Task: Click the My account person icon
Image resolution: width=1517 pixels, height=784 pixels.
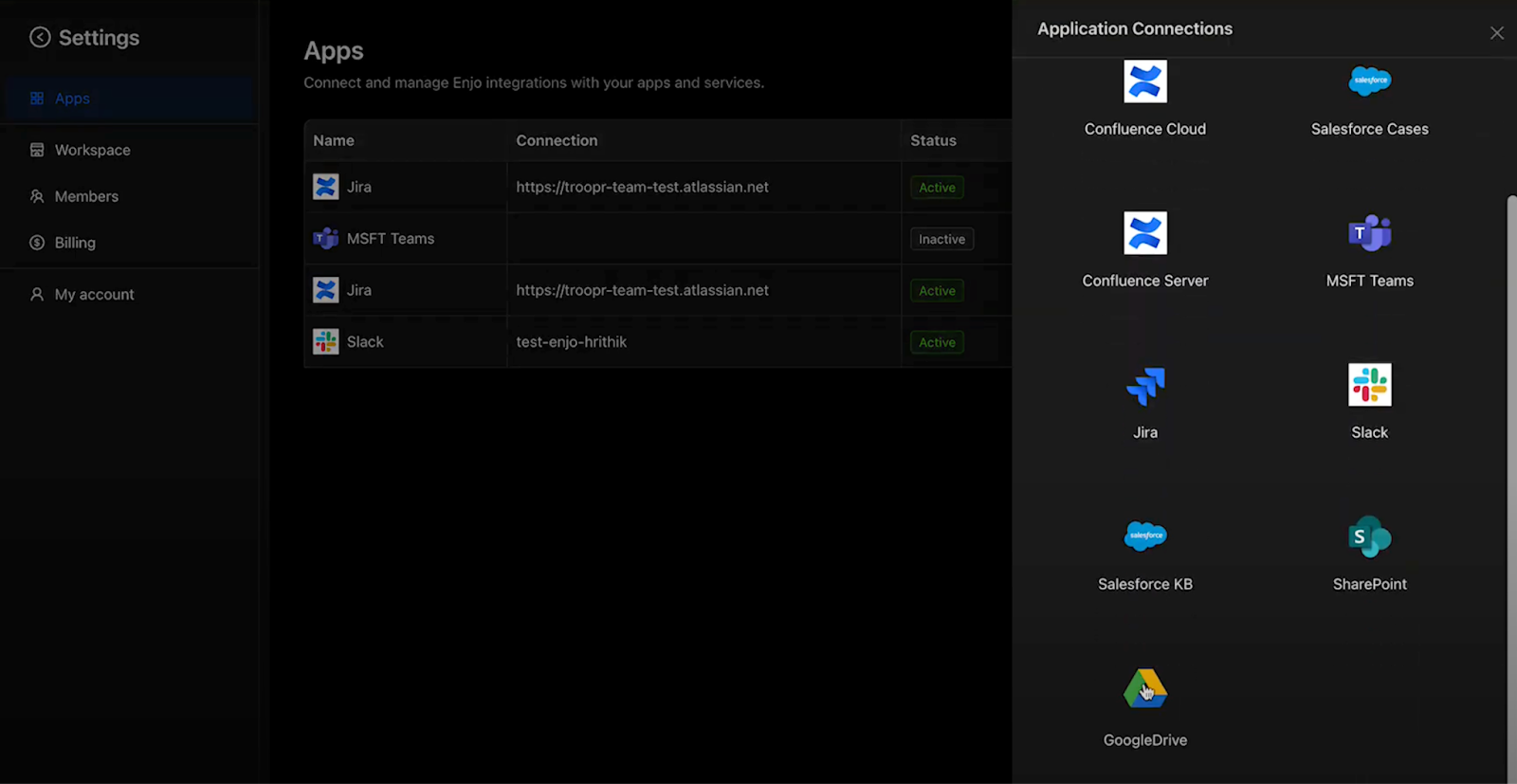Action: [x=37, y=294]
